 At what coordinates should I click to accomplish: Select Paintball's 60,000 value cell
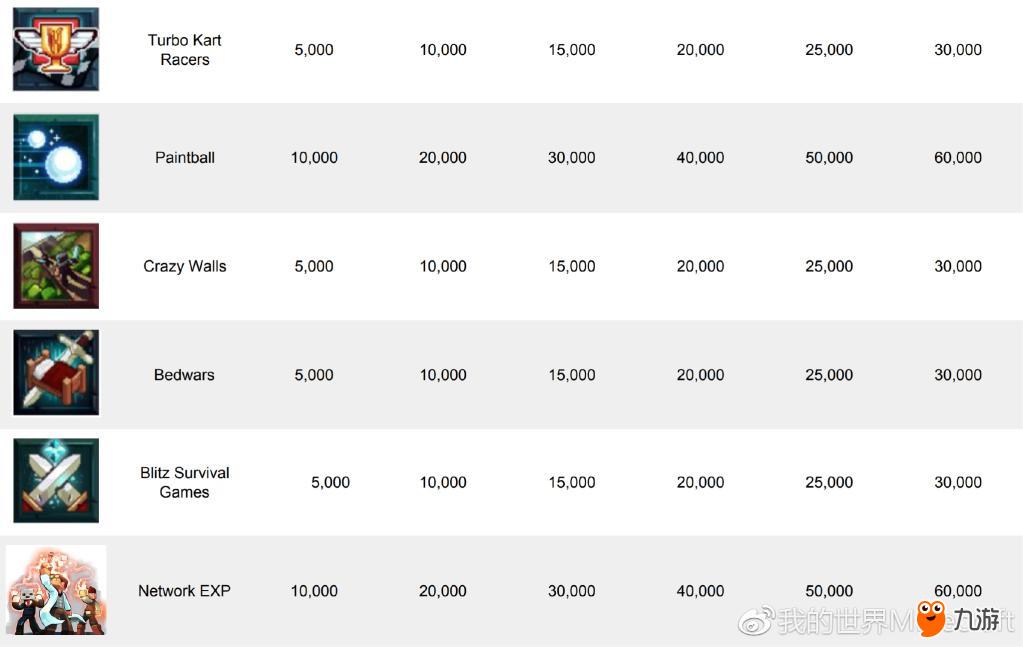tap(958, 157)
